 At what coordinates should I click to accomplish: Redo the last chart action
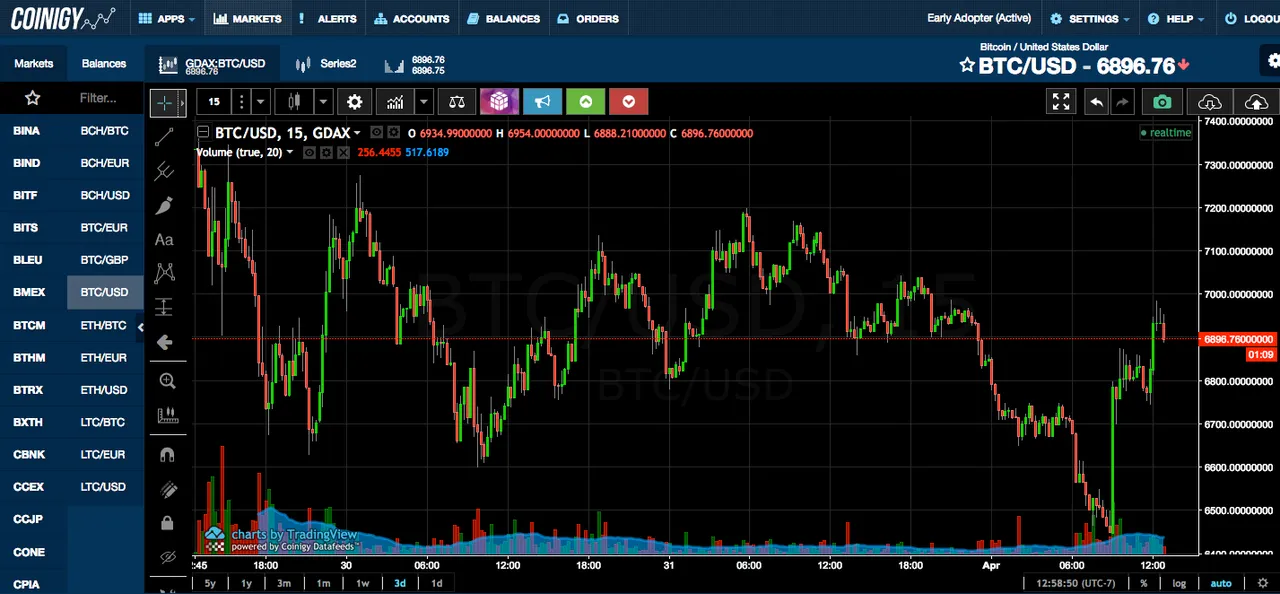(x=1122, y=102)
